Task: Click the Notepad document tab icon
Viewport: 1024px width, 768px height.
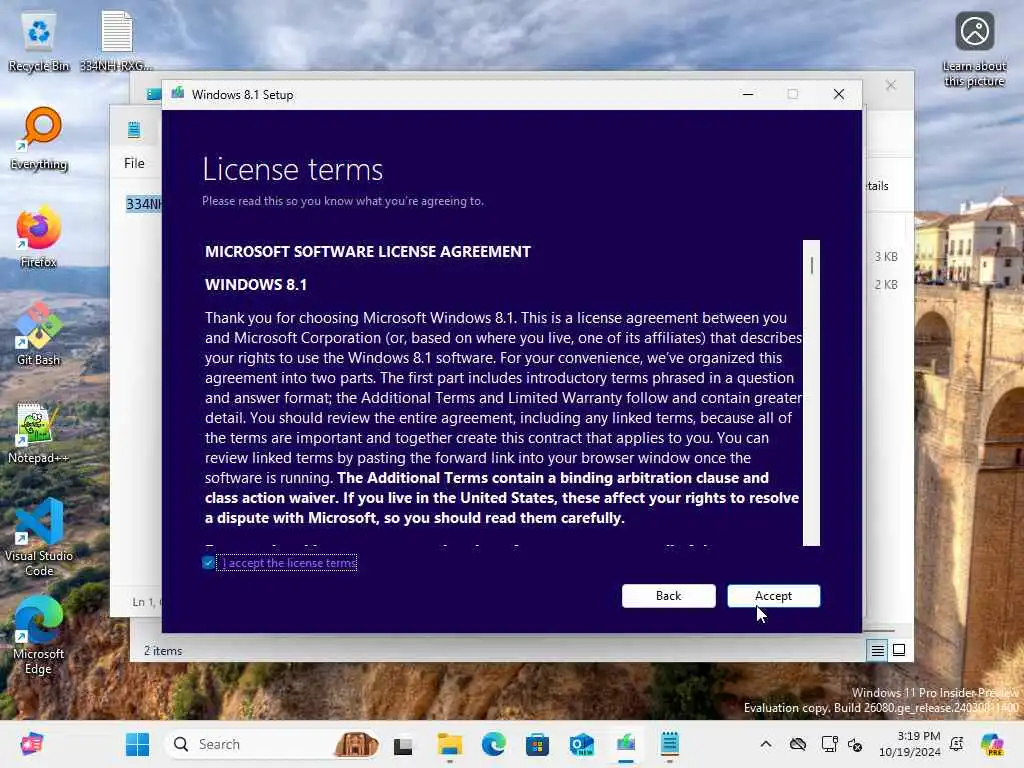Action: tap(134, 129)
